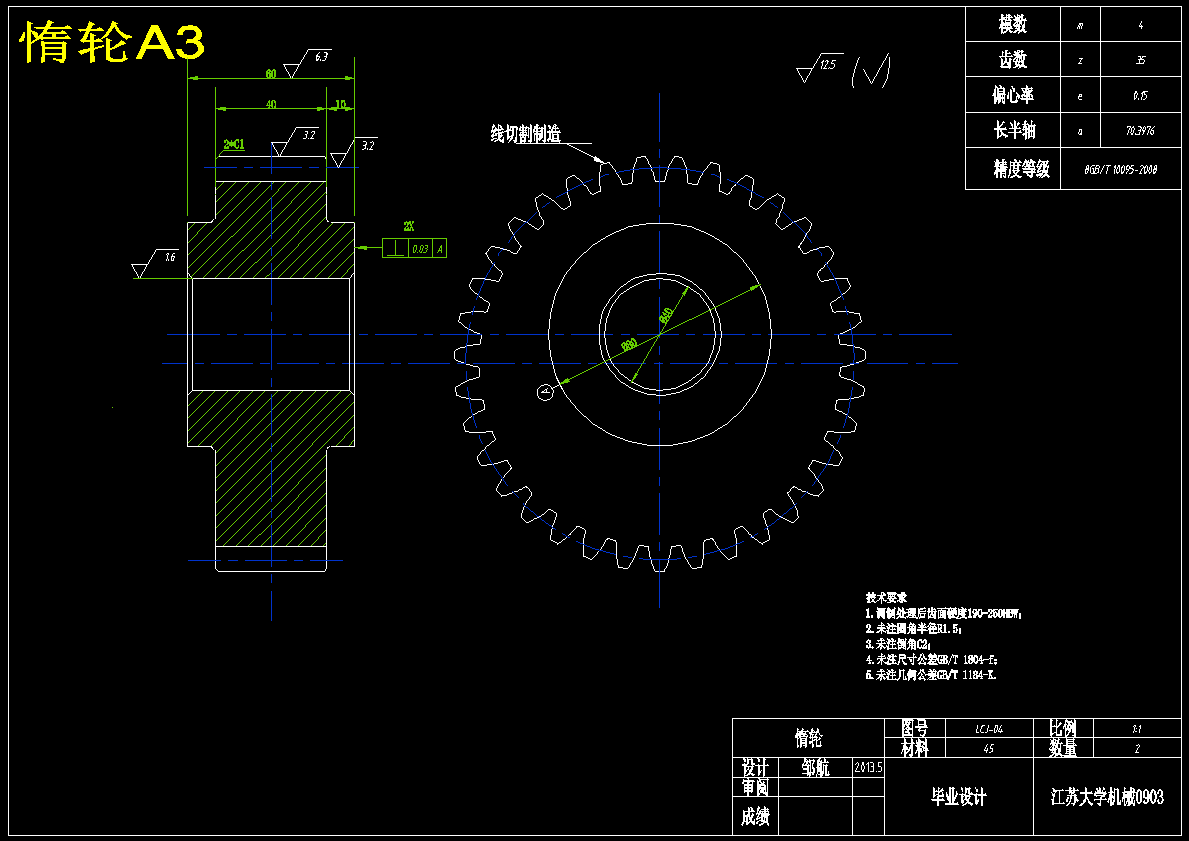Select '8GB/T 10095-2008' accuracy grade
This screenshot has height=841, width=1189.
click(x=1121, y=170)
